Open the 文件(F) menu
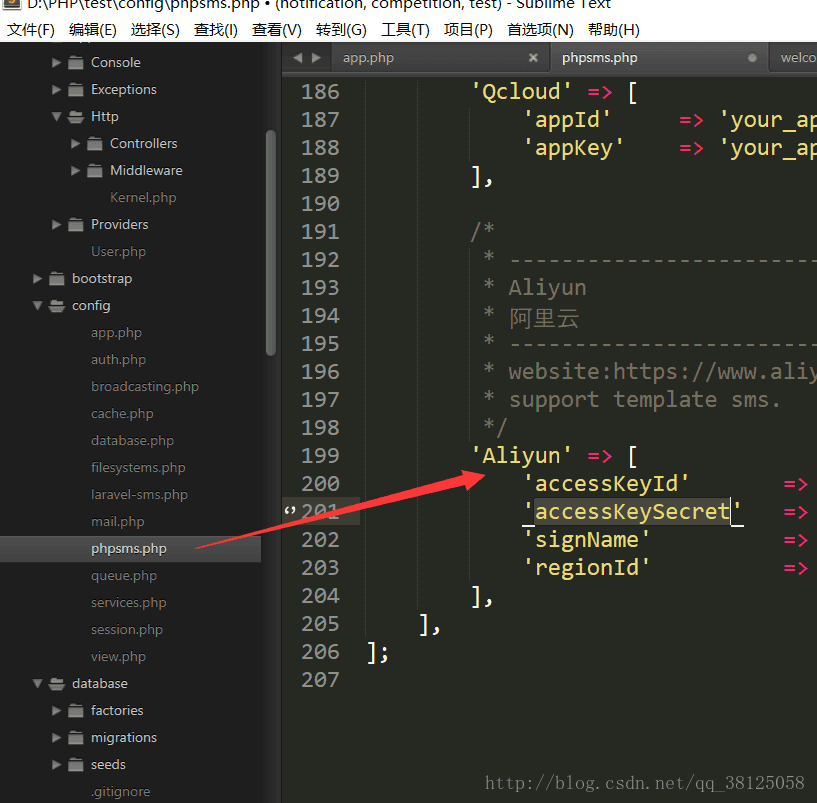The height and width of the screenshot is (803, 817). (31, 30)
